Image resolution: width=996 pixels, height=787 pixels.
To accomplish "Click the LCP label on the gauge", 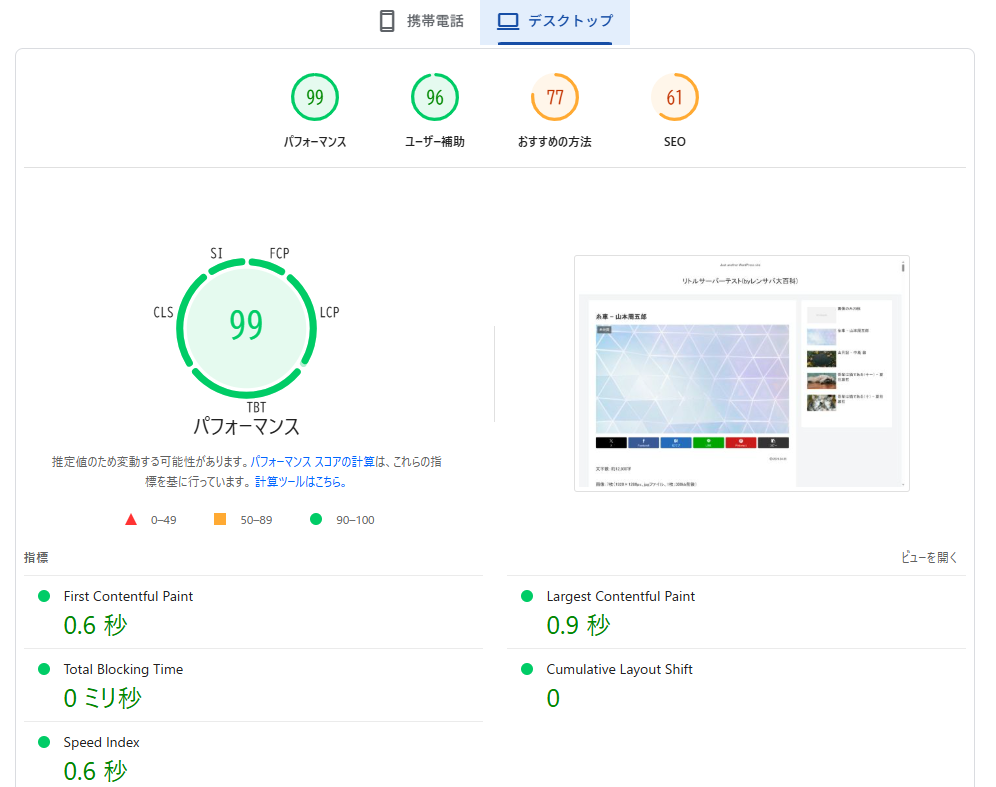I will (330, 312).
